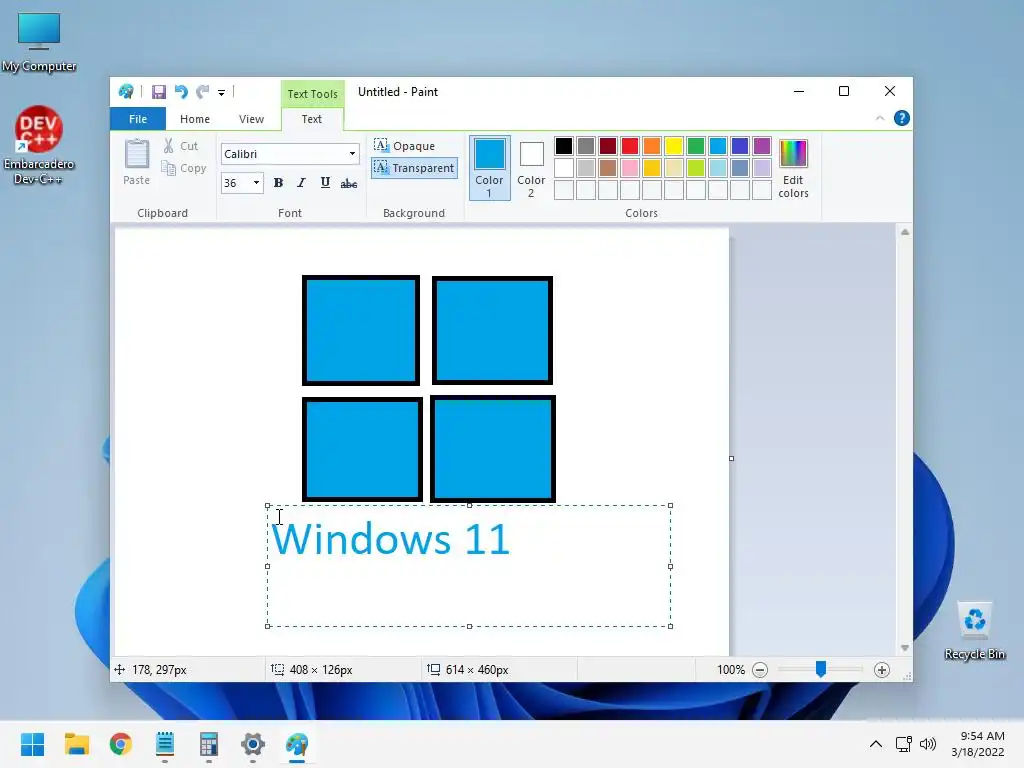Viewport: 1024px width, 768px height.
Task: Click the Redo arrow icon
Action: (x=203, y=92)
